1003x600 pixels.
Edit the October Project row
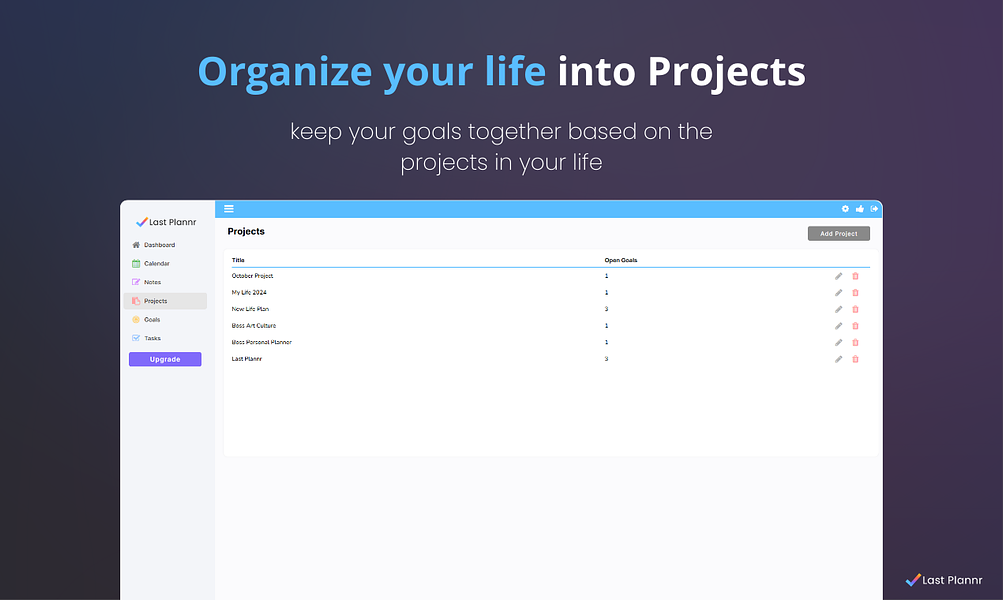pyautogui.click(x=839, y=276)
